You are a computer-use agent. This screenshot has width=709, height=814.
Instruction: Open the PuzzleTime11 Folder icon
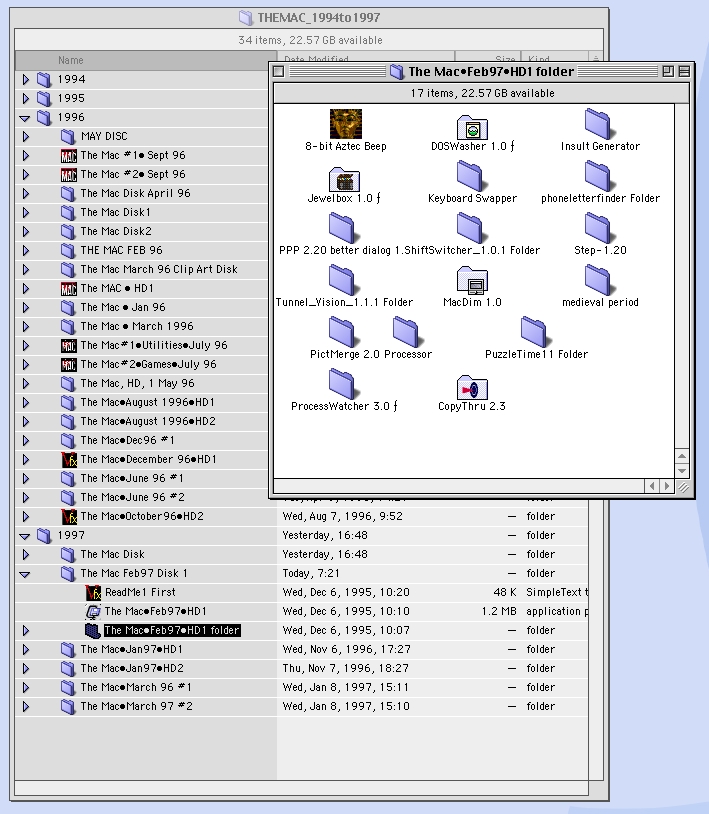click(x=534, y=331)
